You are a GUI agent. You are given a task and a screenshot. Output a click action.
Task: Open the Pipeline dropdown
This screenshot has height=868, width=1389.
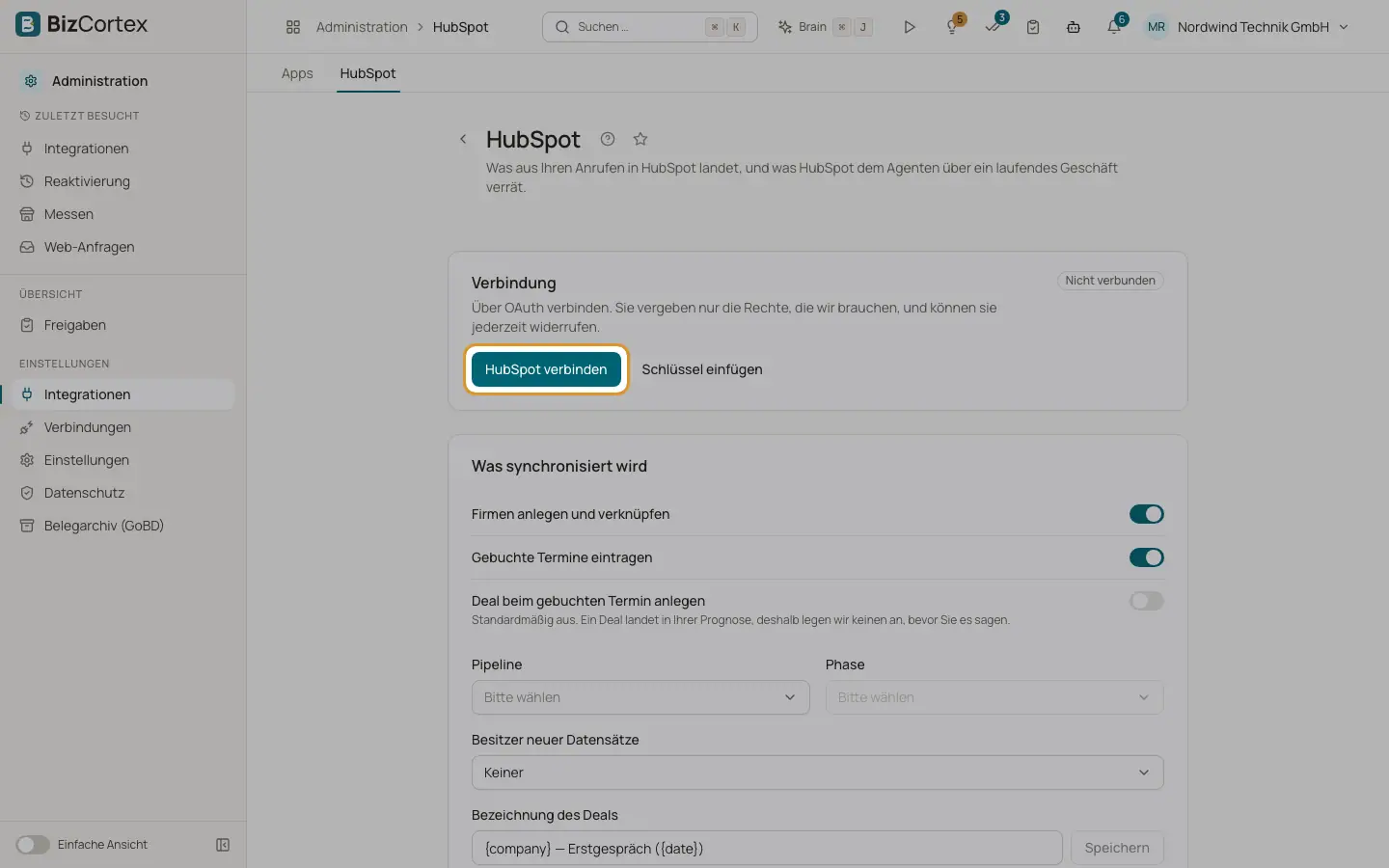[x=640, y=697]
